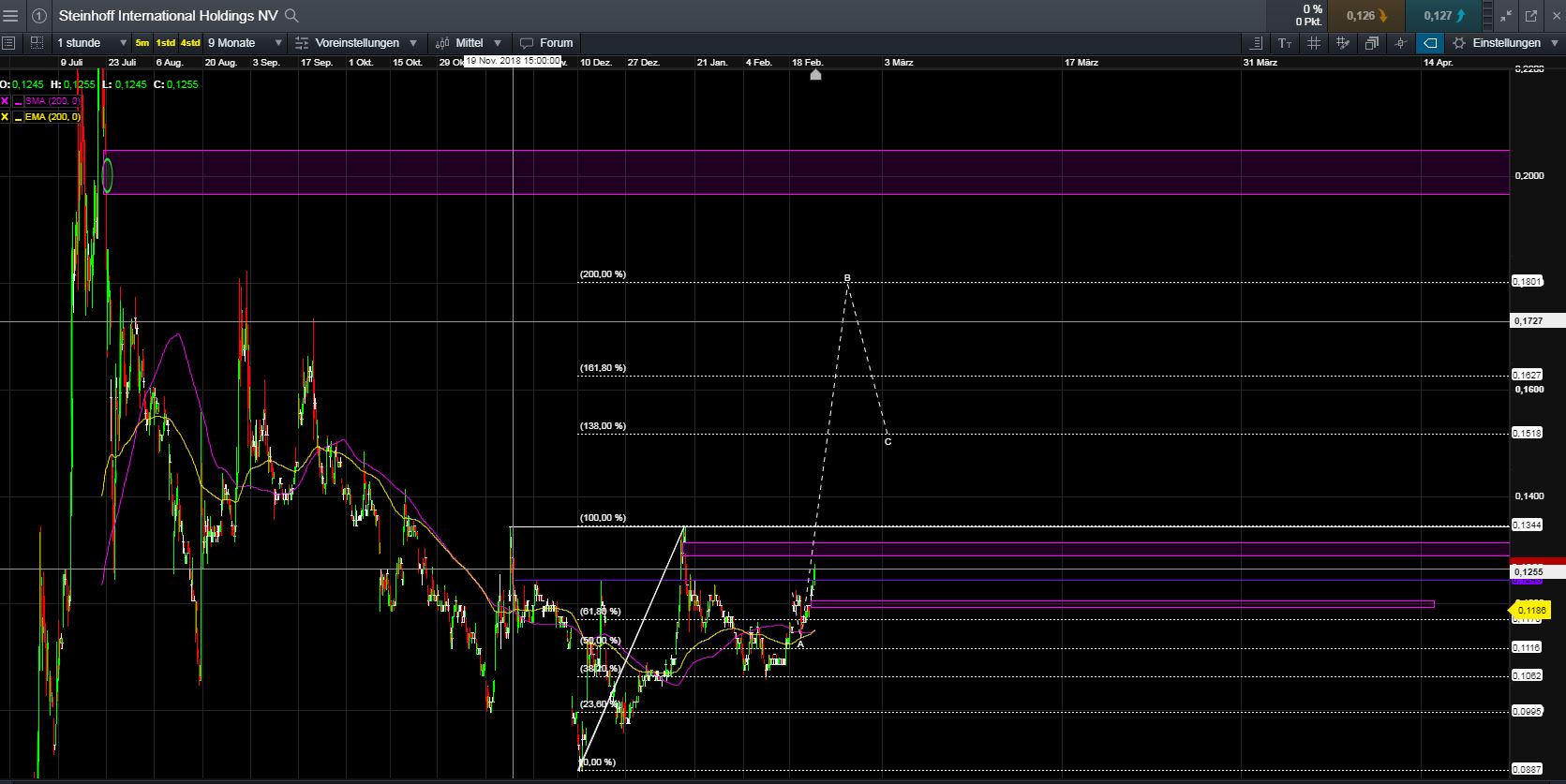Open the list view icon in the toolbar
The width and height of the screenshot is (1566, 784).
(x=8, y=43)
